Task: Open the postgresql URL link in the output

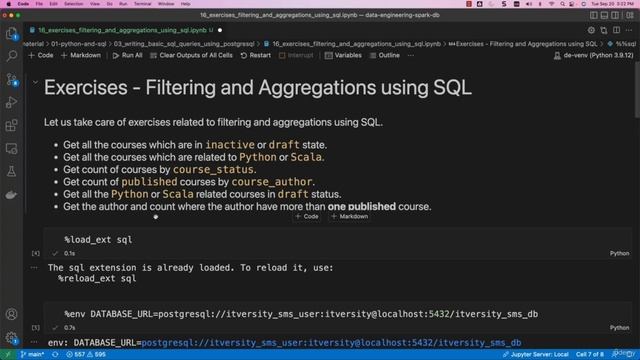Action: (x=331, y=343)
